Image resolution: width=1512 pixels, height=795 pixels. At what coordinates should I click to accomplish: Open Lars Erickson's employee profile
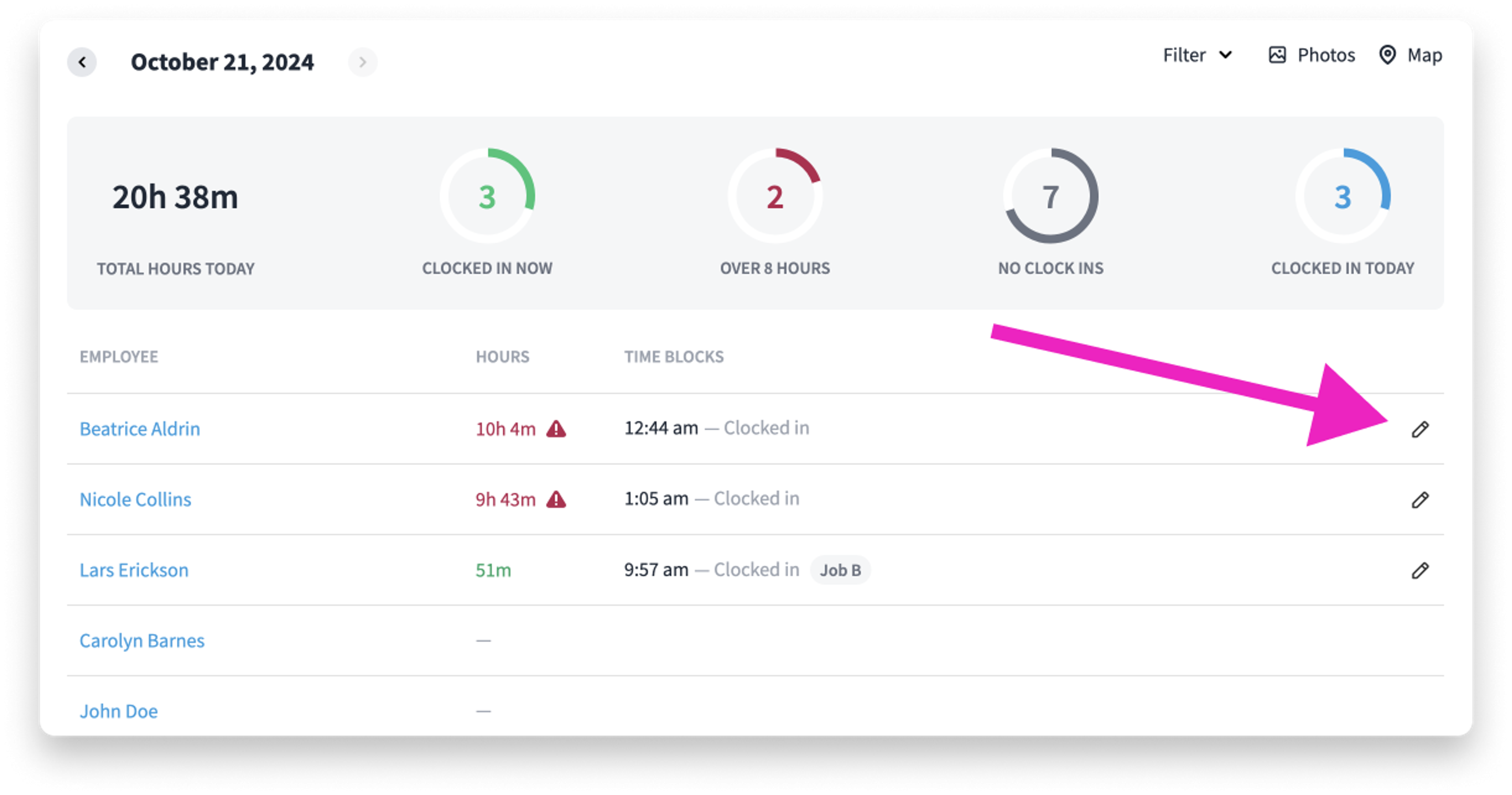pos(134,569)
